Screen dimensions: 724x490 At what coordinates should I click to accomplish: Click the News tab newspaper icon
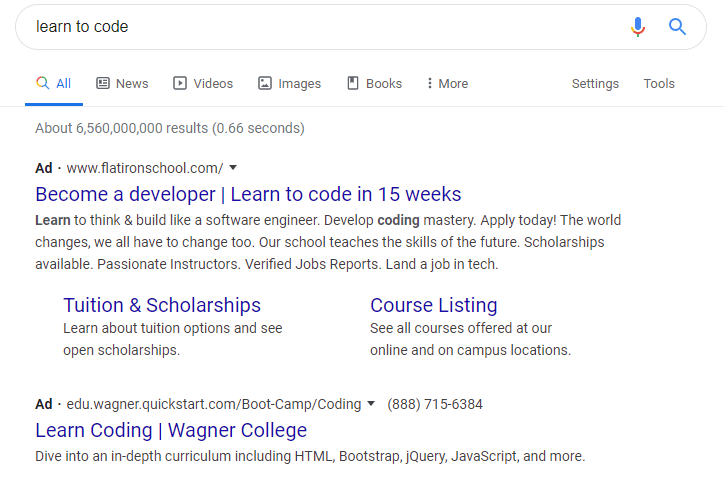(x=103, y=83)
